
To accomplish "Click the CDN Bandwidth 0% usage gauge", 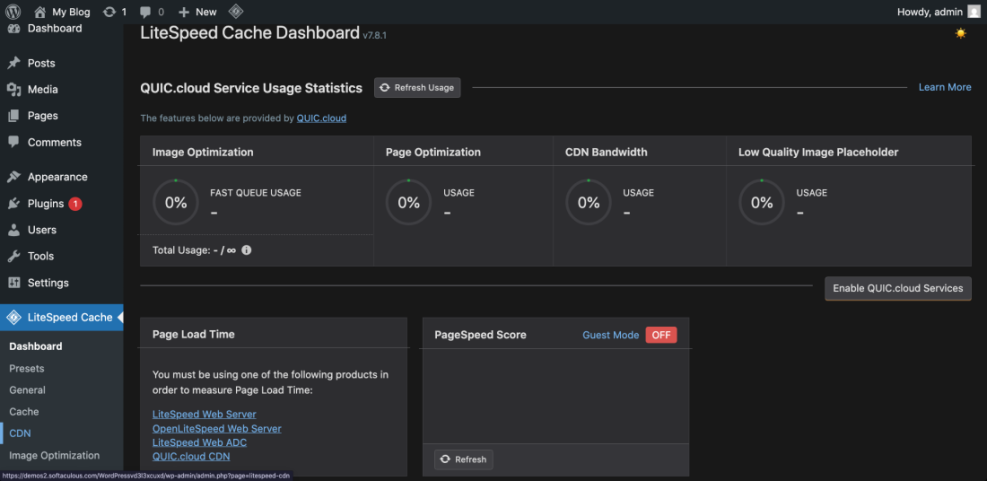I will 589,202.
